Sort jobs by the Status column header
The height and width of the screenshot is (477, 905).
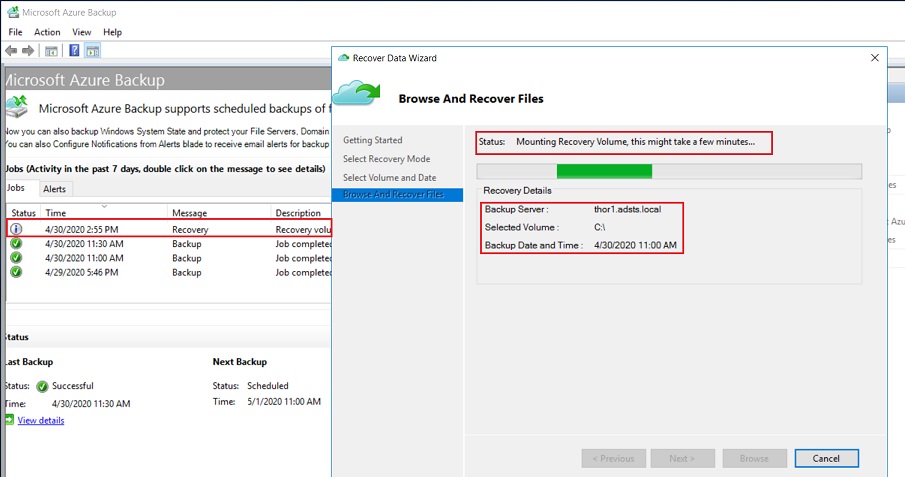tap(24, 213)
